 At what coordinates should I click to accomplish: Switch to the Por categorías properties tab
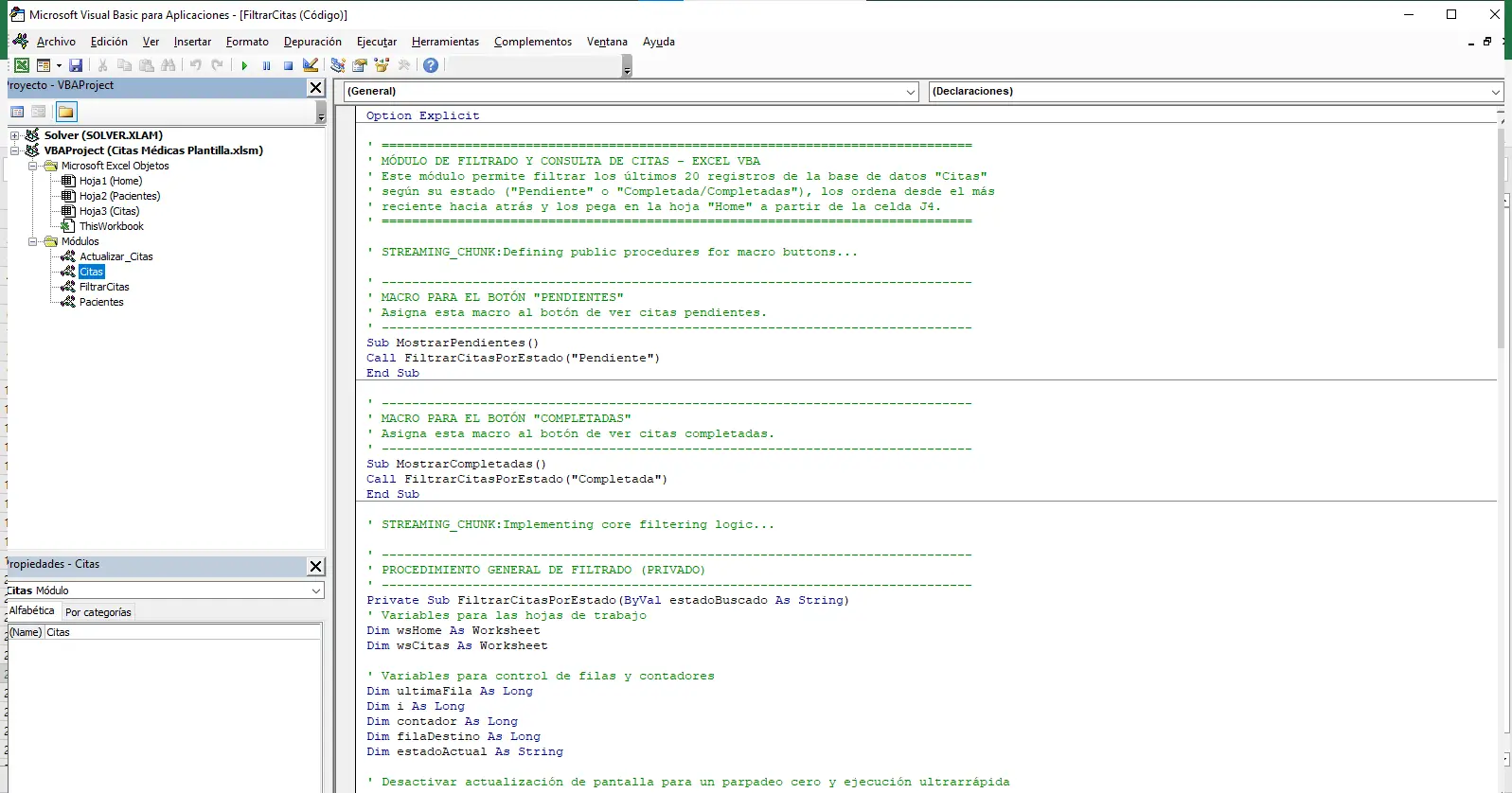[98, 612]
